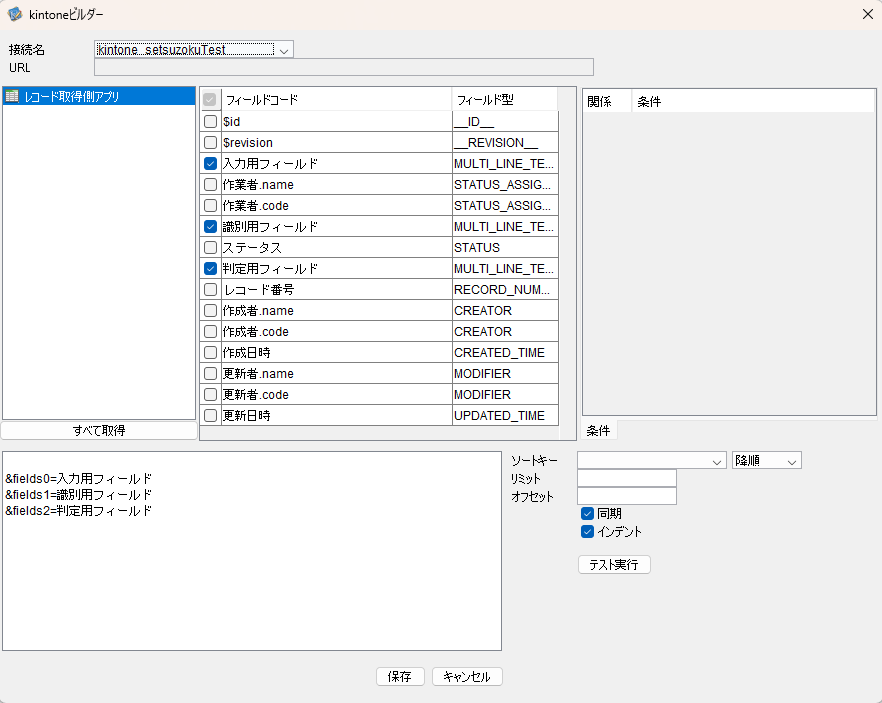Click the UPDATED_TIME field type cell
882x703 pixels.
pos(505,416)
